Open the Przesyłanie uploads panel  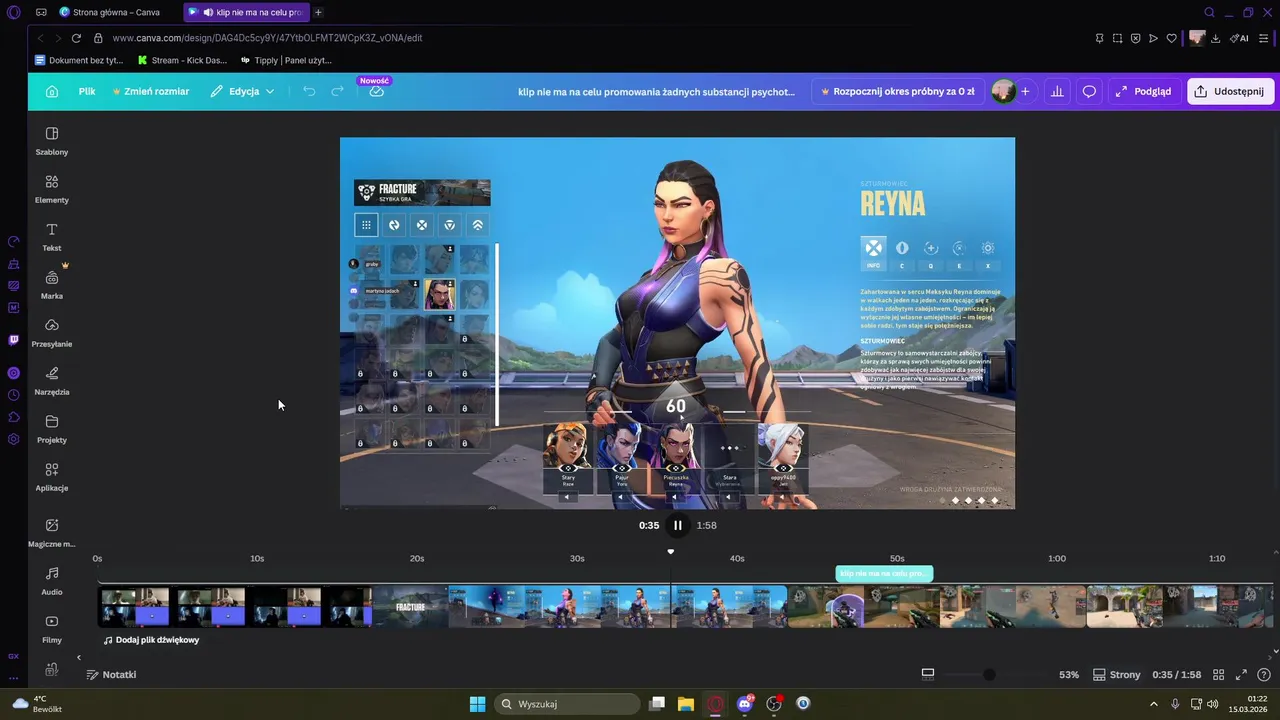coord(52,333)
